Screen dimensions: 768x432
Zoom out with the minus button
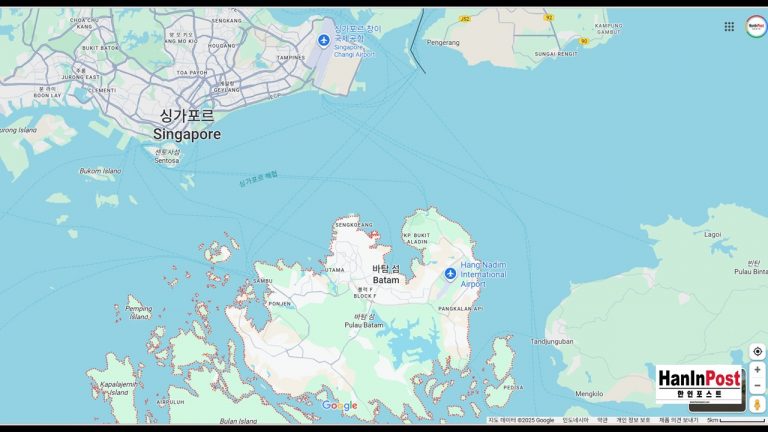[x=757, y=385]
